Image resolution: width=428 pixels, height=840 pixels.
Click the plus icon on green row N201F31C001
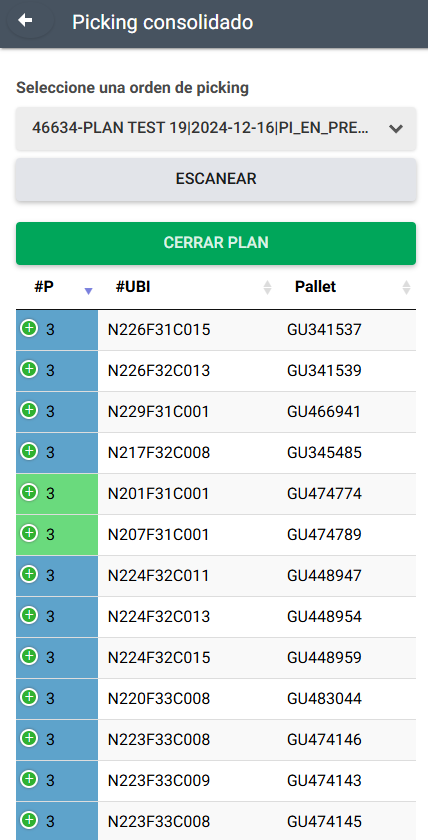click(29, 492)
